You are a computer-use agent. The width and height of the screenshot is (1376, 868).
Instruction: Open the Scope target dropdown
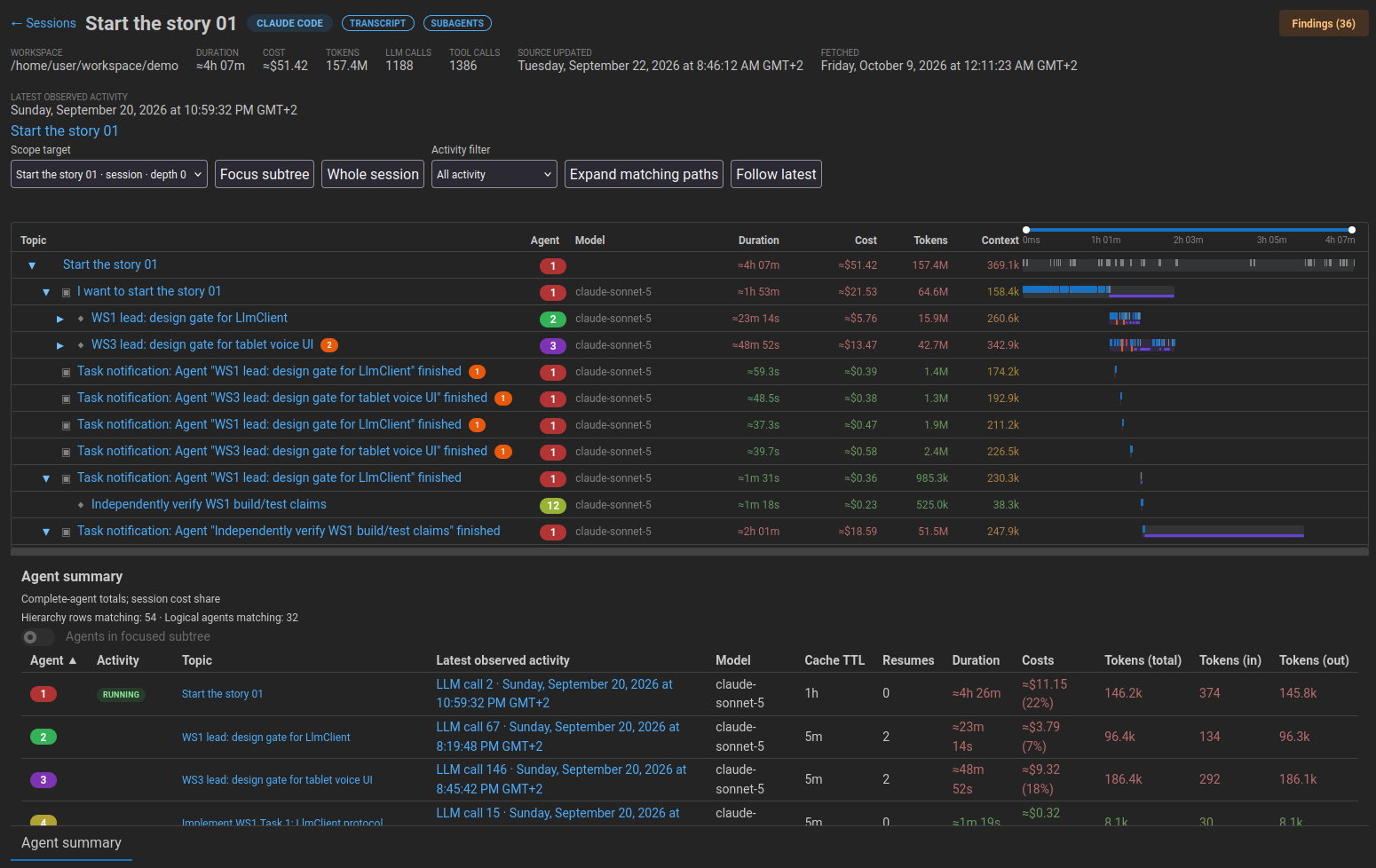pyautogui.click(x=109, y=174)
